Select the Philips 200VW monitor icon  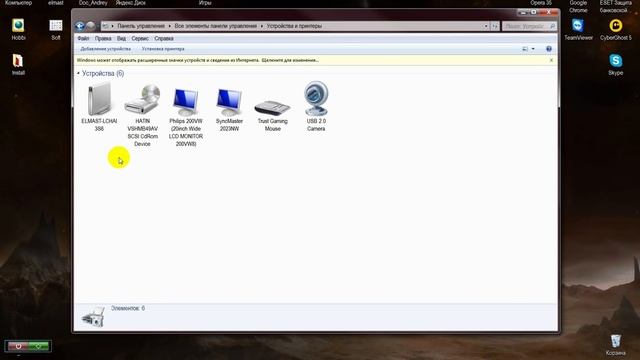coord(186,102)
